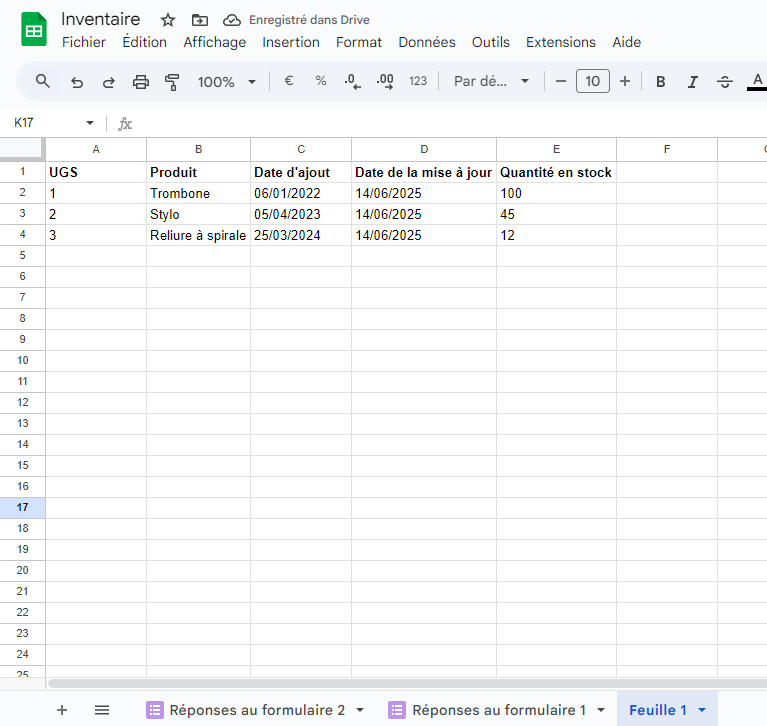Open the search menus magnifier icon

tap(43, 81)
